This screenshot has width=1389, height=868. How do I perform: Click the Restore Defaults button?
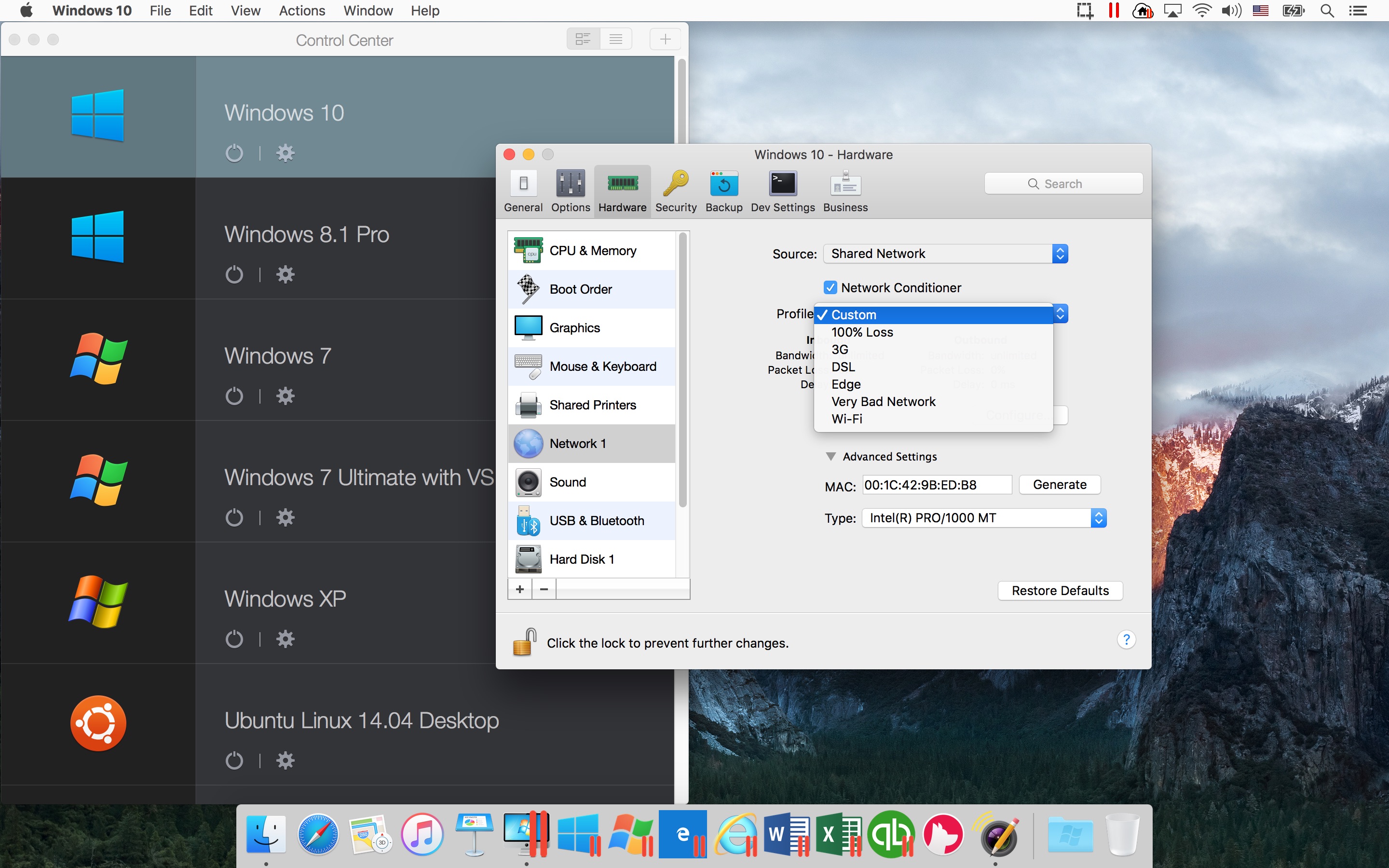coord(1060,590)
